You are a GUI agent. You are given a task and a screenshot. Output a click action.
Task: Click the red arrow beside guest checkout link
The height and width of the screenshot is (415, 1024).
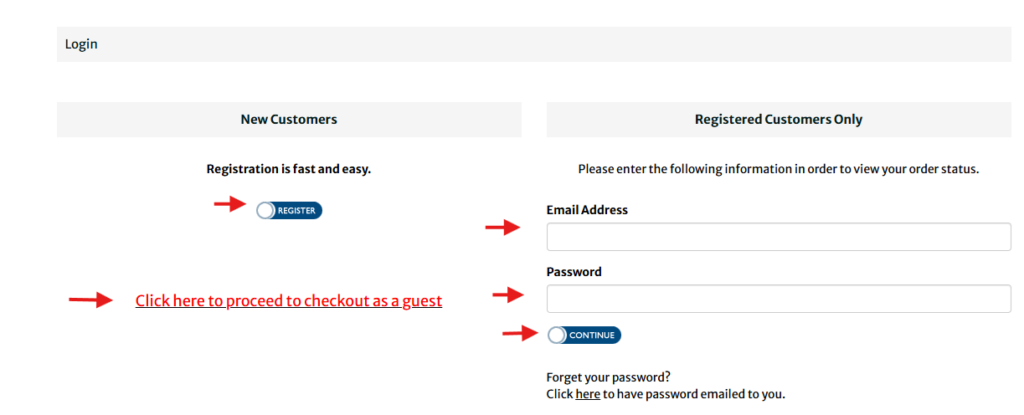point(90,299)
